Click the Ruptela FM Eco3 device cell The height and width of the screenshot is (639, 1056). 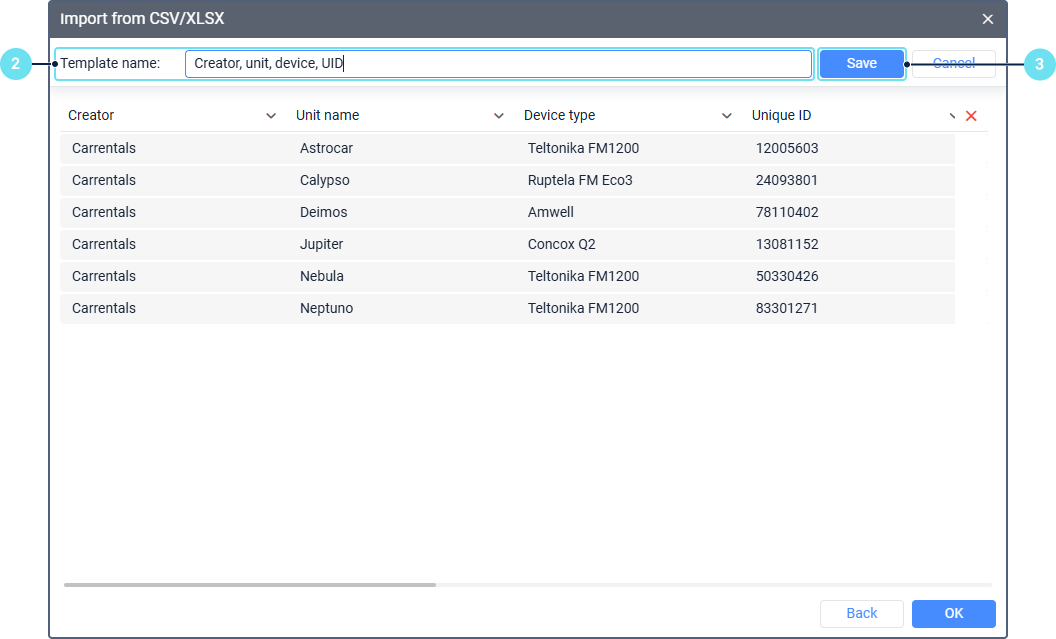point(580,180)
